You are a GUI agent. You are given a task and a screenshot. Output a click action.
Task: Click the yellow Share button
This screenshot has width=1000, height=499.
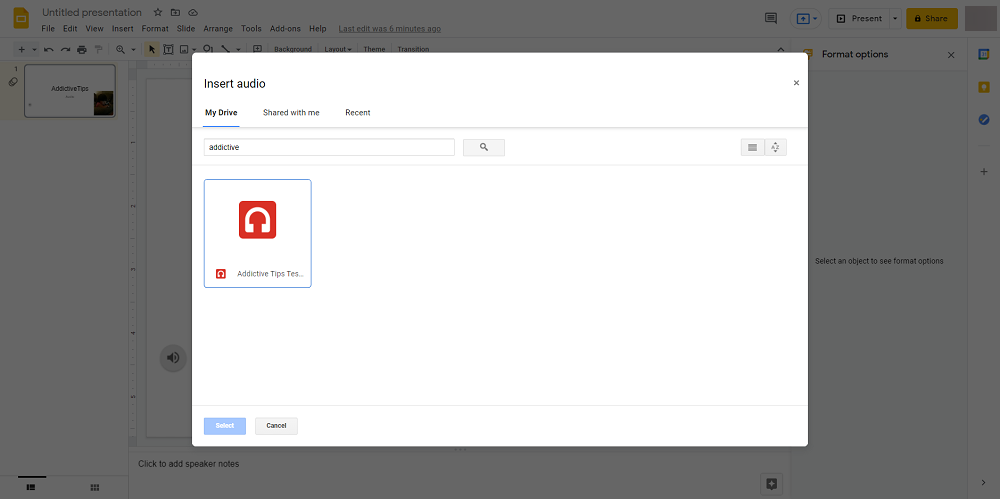coord(931,18)
